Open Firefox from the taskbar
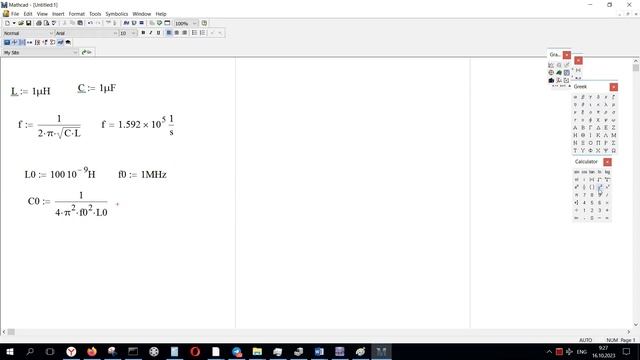This screenshot has height=360, width=640. point(92,351)
